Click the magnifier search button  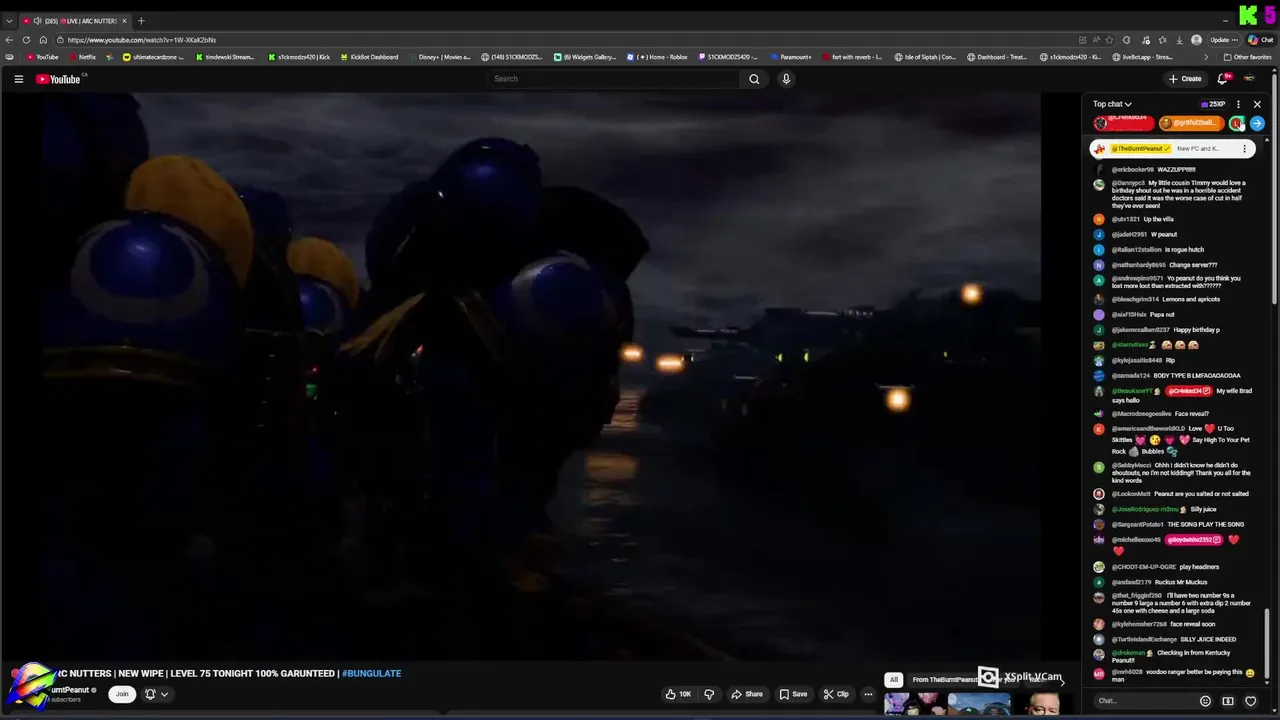(x=754, y=79)
